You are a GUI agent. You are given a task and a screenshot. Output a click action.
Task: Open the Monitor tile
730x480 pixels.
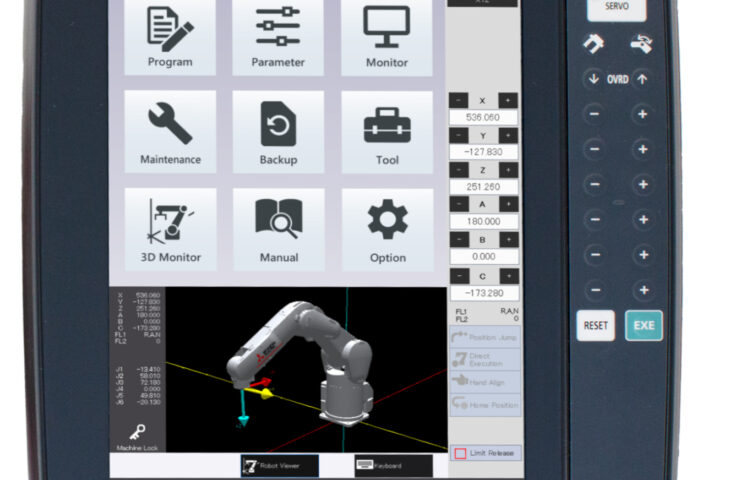(x=386, y=36)
